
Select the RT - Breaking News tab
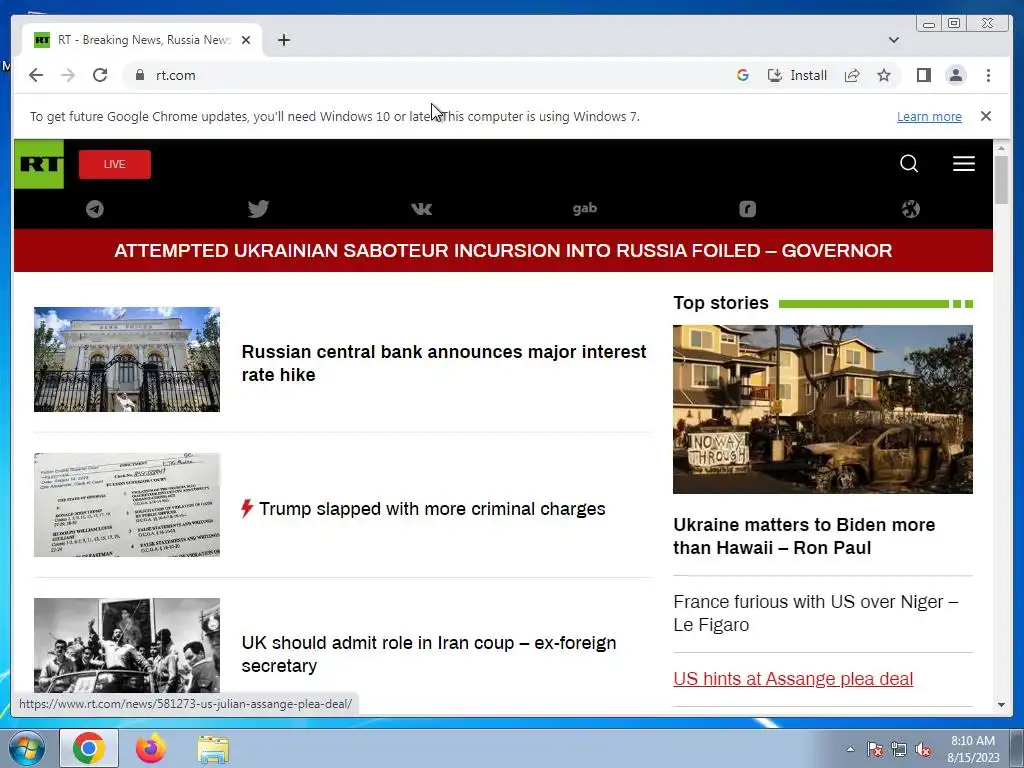(142, 40)
